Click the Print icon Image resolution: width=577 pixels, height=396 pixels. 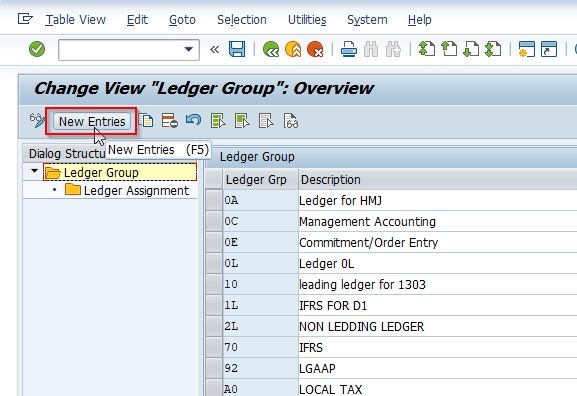point(348,49)
